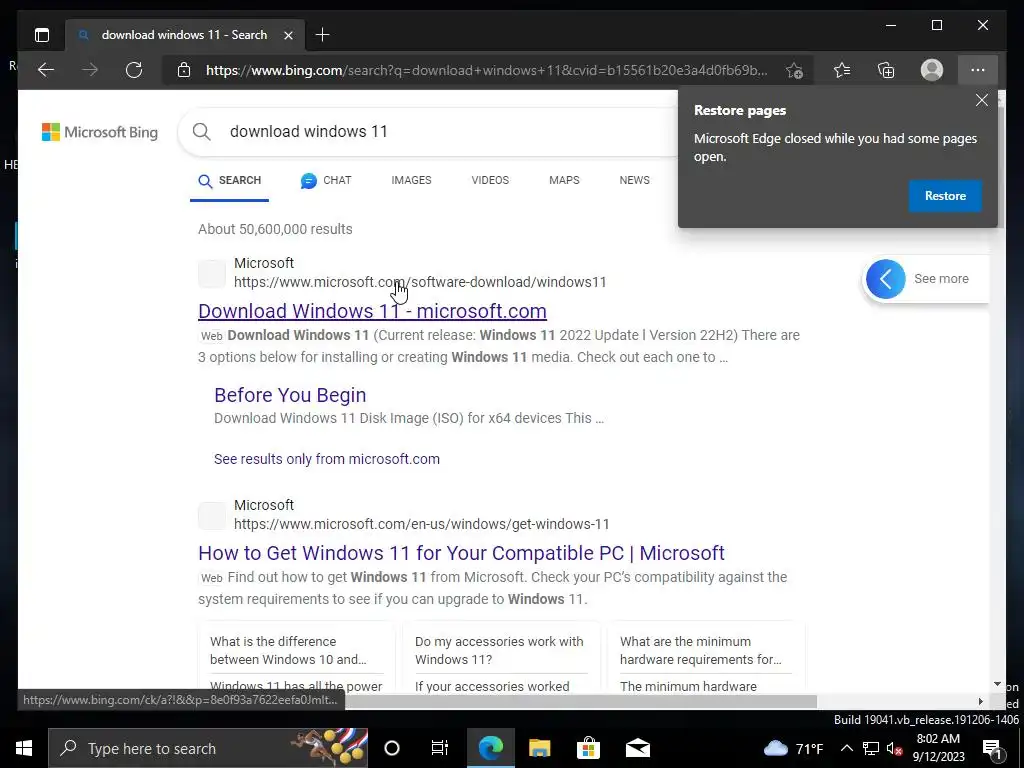Screen dimensions: 1024x768
Task: Maximize the Edge window
Action: point(936,25)
